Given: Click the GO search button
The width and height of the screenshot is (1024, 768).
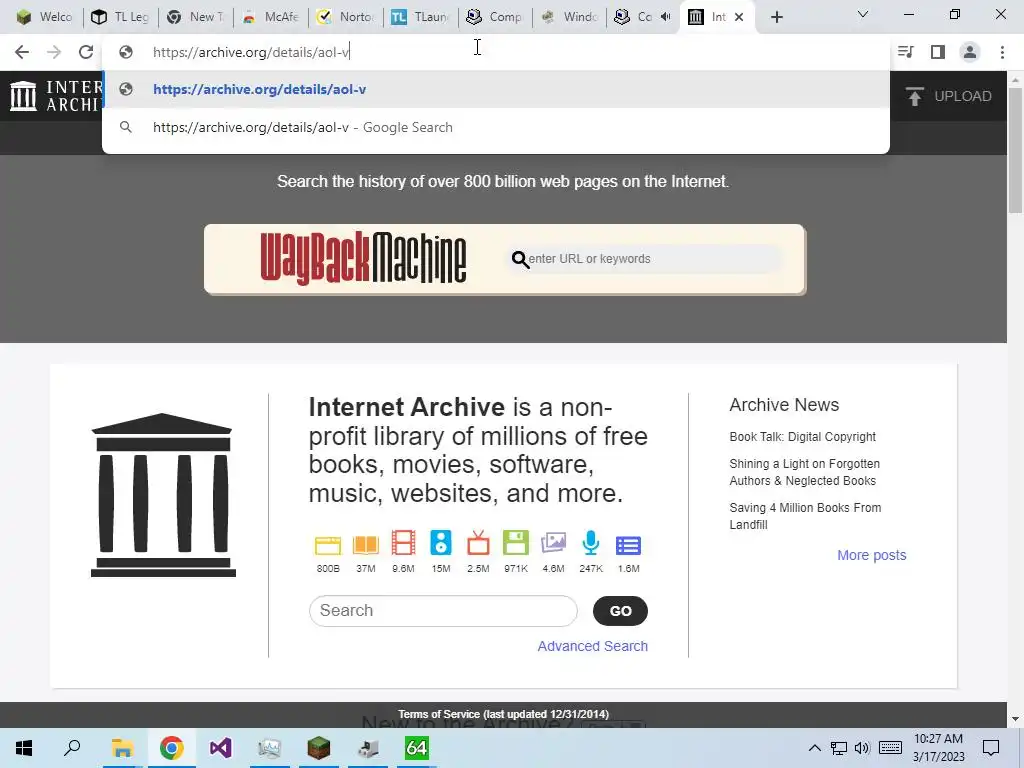Looking at the screenshot, I should (620, 611).
